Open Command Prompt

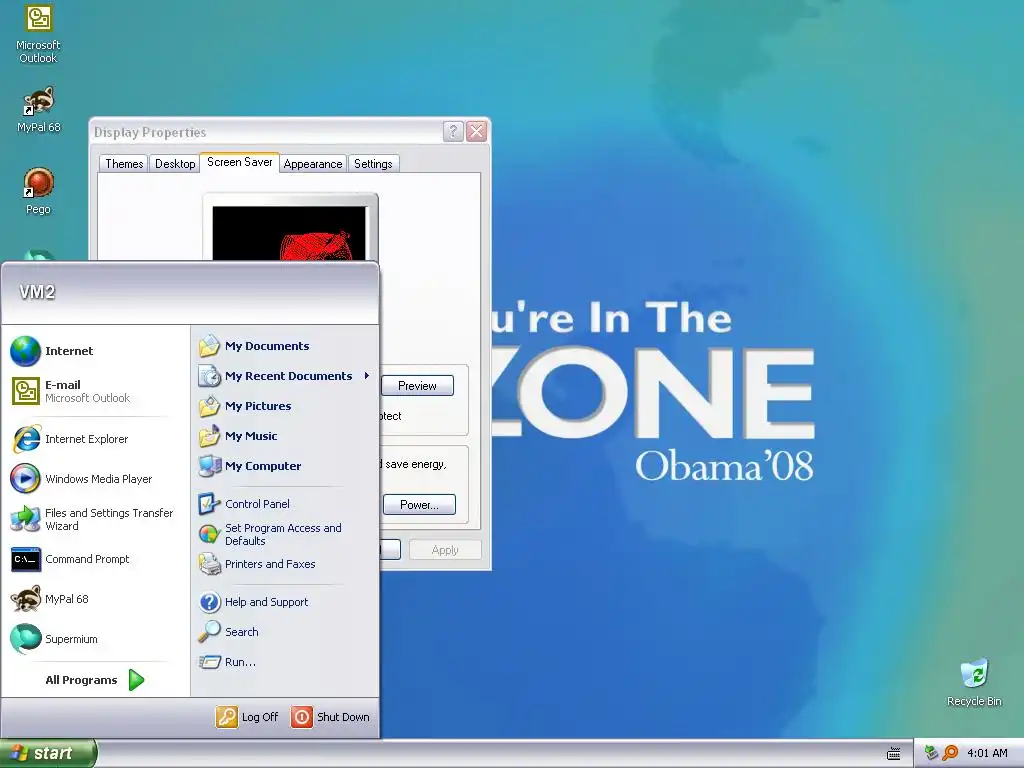(95, 559)
